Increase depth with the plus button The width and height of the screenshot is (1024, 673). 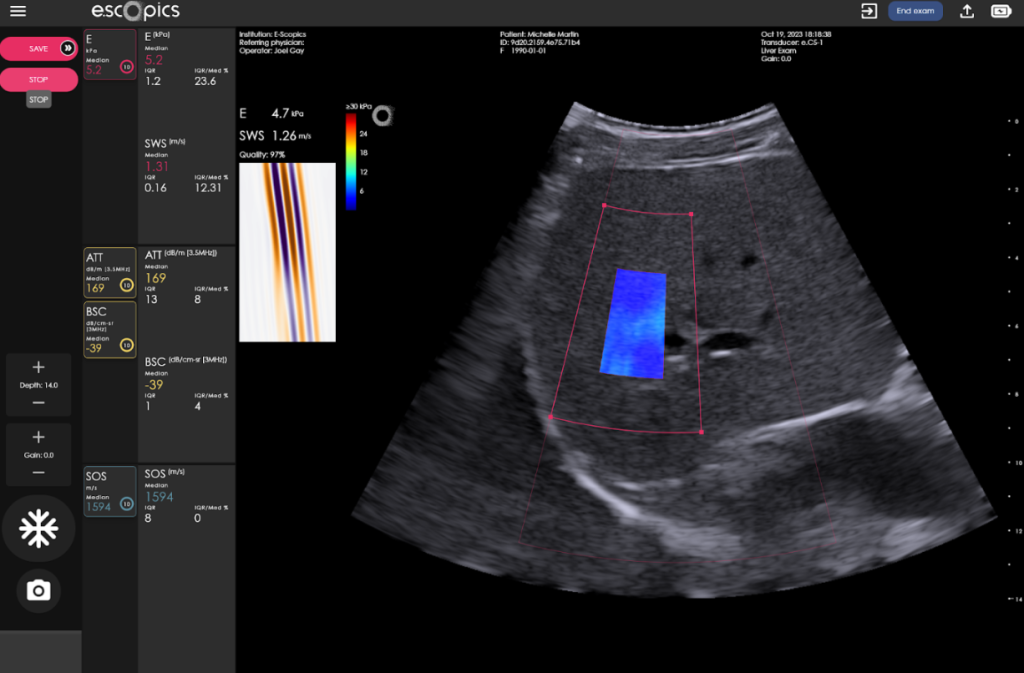[39, 367]
